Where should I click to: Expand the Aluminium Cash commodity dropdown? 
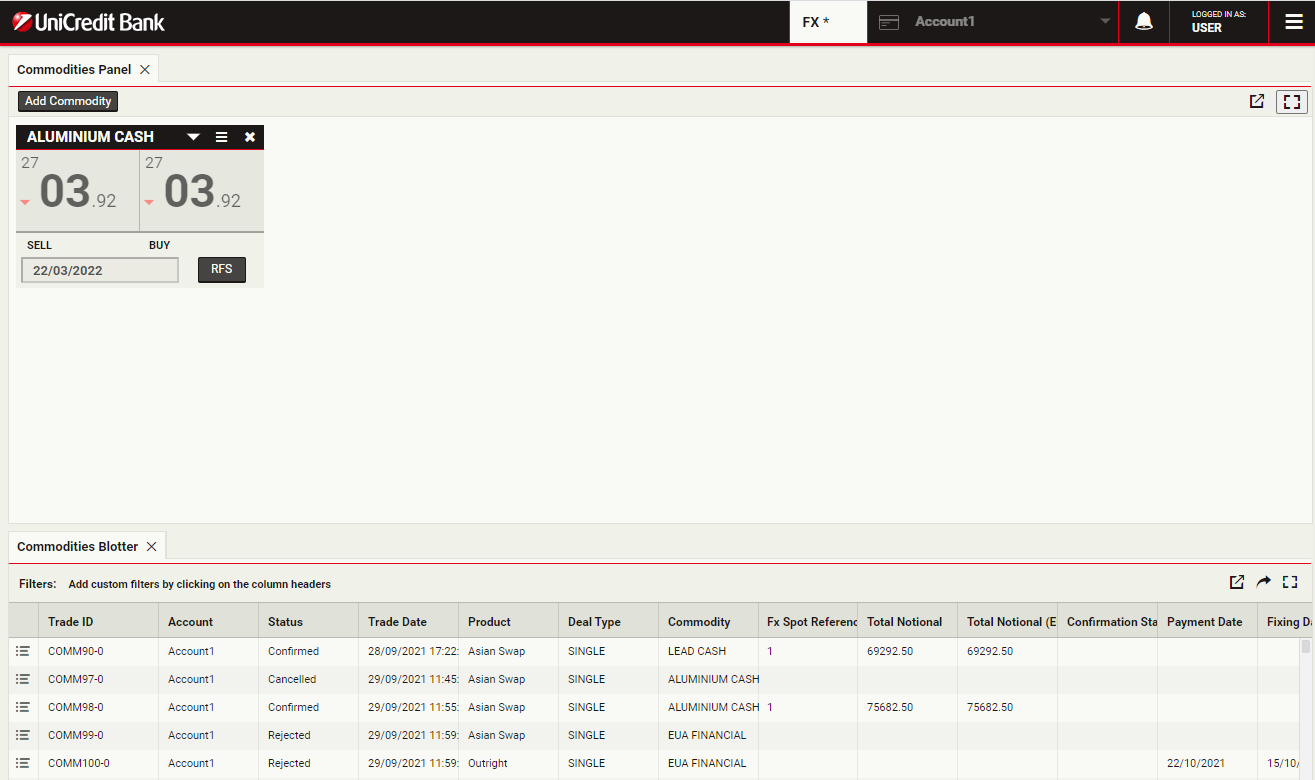tap(193, 137)
